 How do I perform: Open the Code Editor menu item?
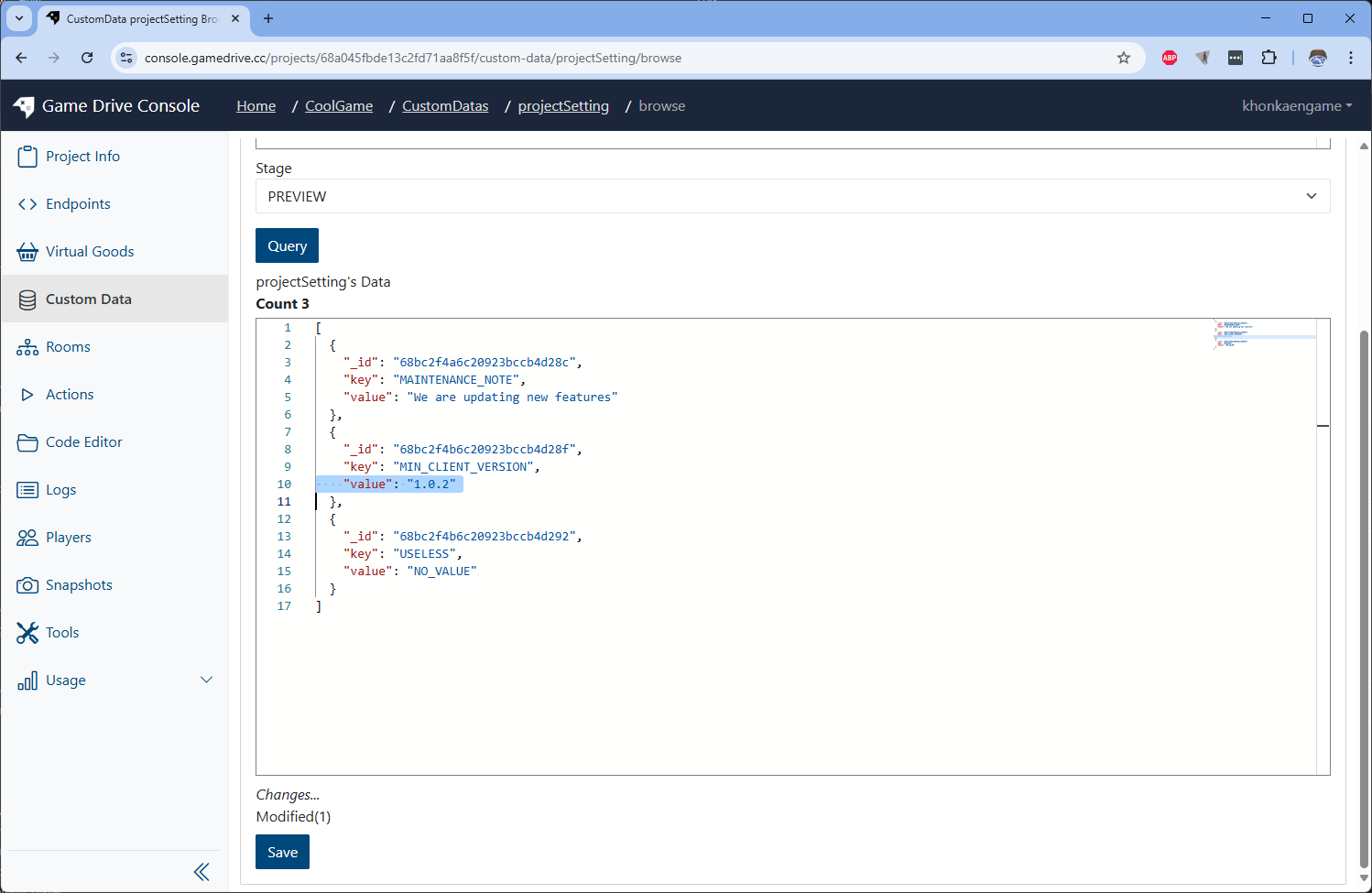84,442
